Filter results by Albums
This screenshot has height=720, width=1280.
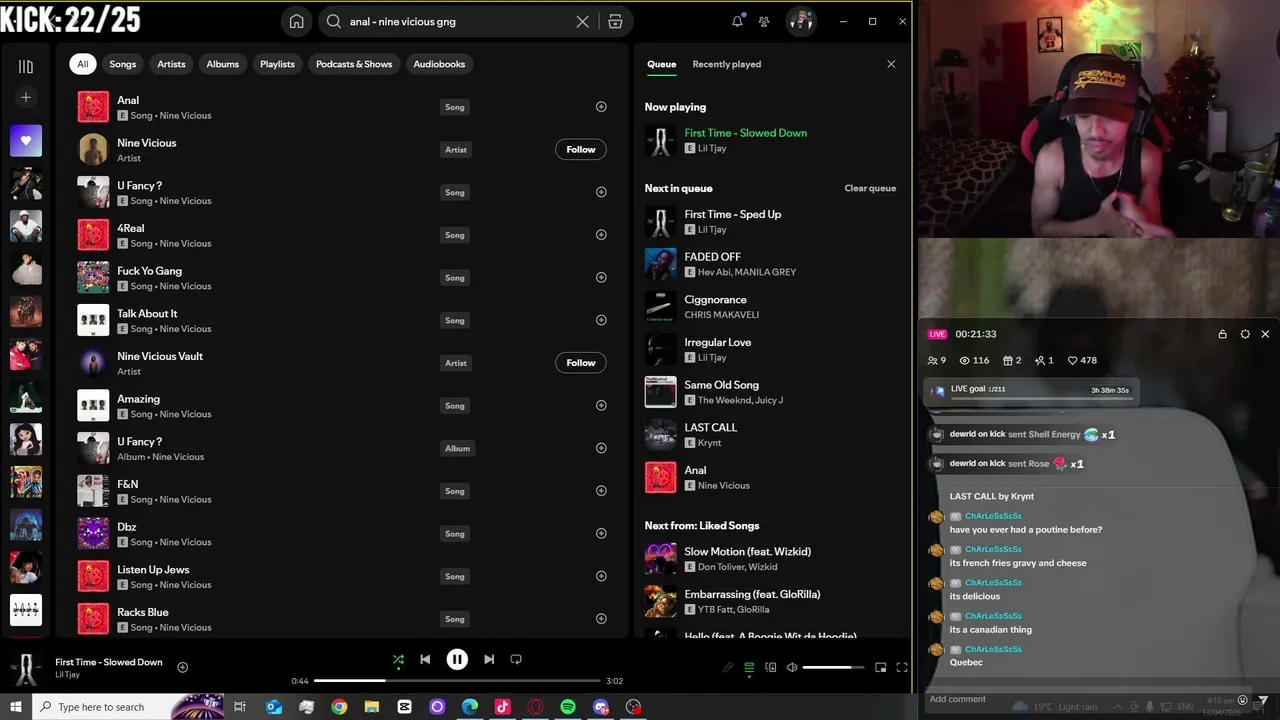(x=223, y=64)
